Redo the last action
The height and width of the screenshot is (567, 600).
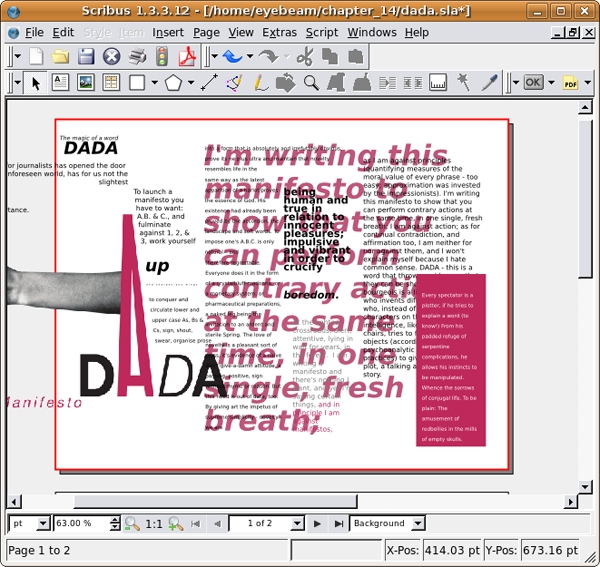click(268, 57)
